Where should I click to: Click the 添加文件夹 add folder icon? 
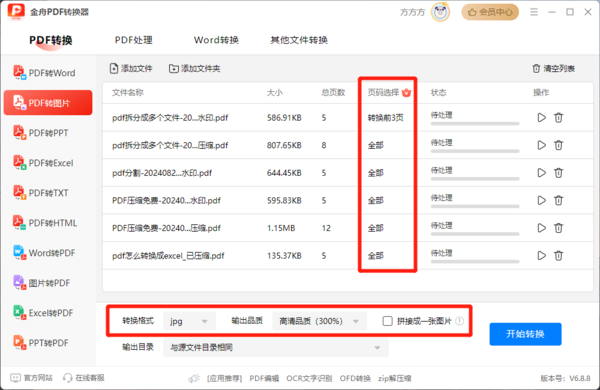[x=174, y=69]
